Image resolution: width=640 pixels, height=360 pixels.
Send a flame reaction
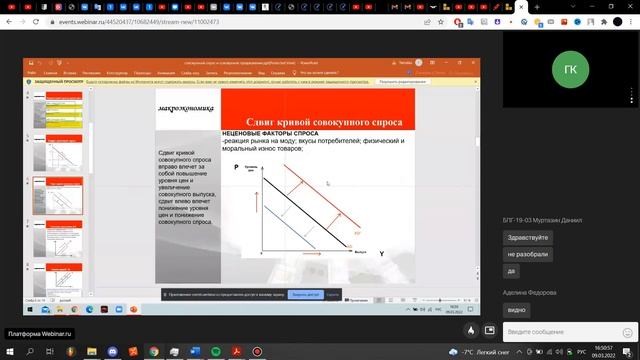click(x=471, y=331)
